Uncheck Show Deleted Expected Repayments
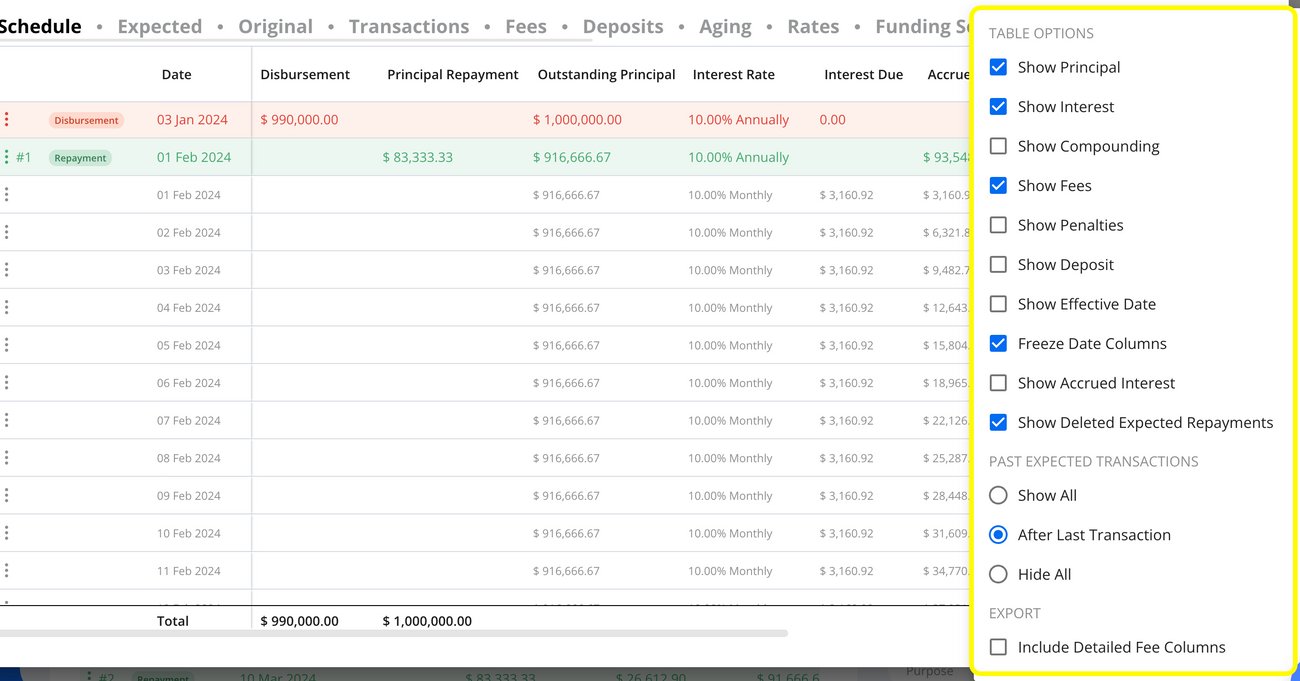 point(998,422)
